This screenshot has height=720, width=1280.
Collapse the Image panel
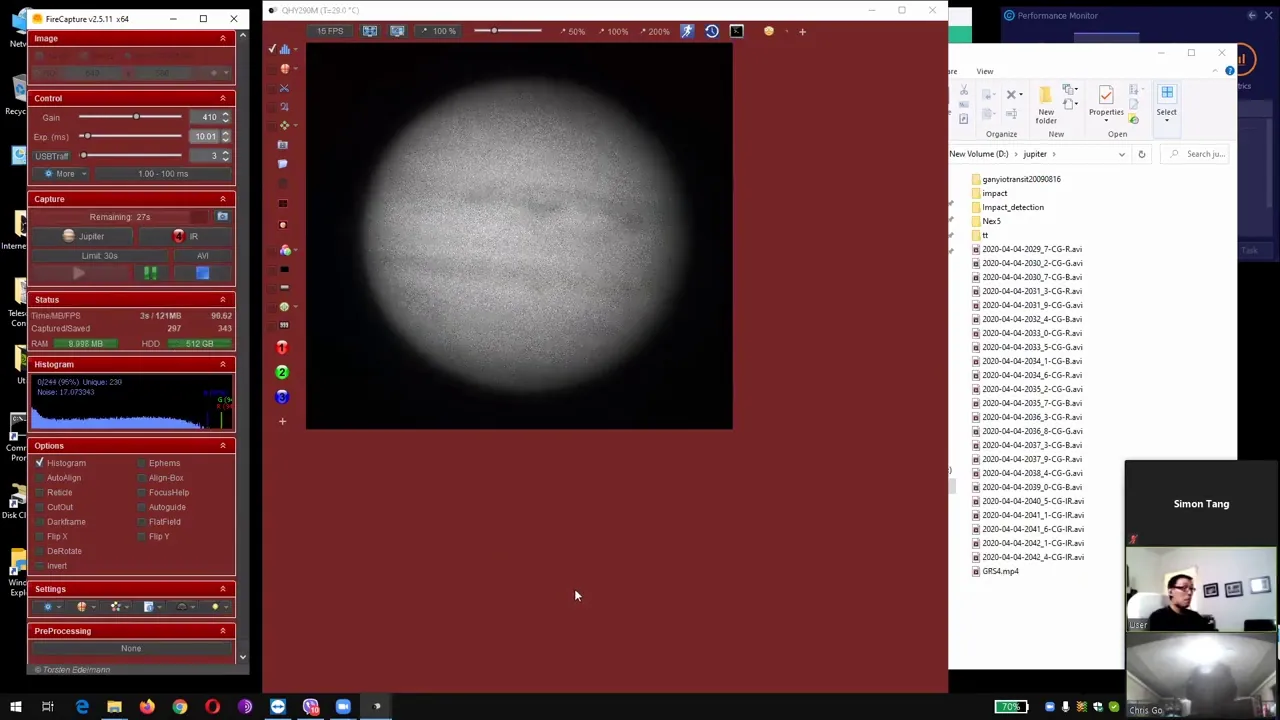tap(223, 38)
